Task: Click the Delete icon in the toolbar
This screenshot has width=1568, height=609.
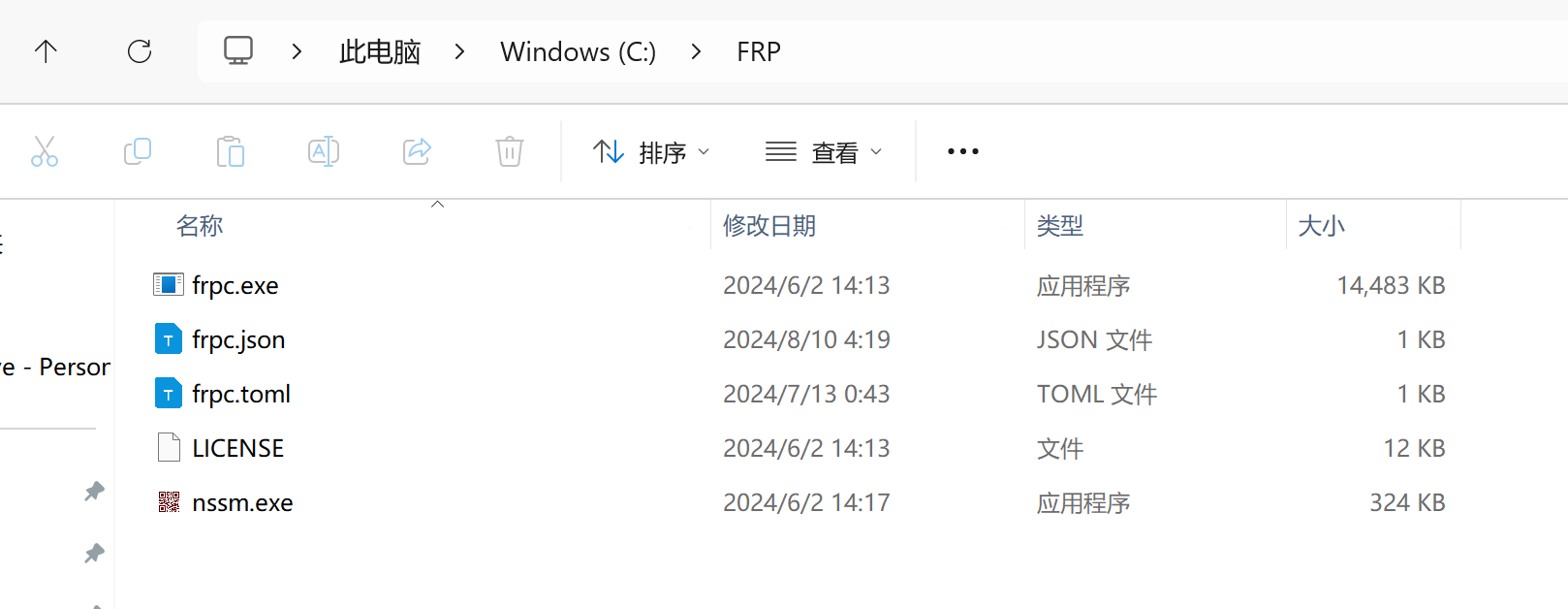Action: [509, 151]
